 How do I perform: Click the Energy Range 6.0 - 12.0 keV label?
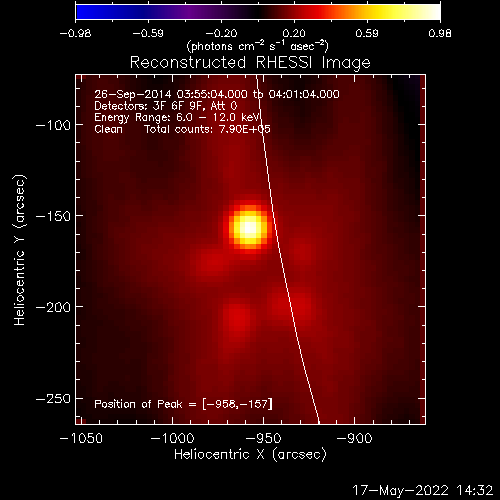pyautogui.click(x=177, y=118)
